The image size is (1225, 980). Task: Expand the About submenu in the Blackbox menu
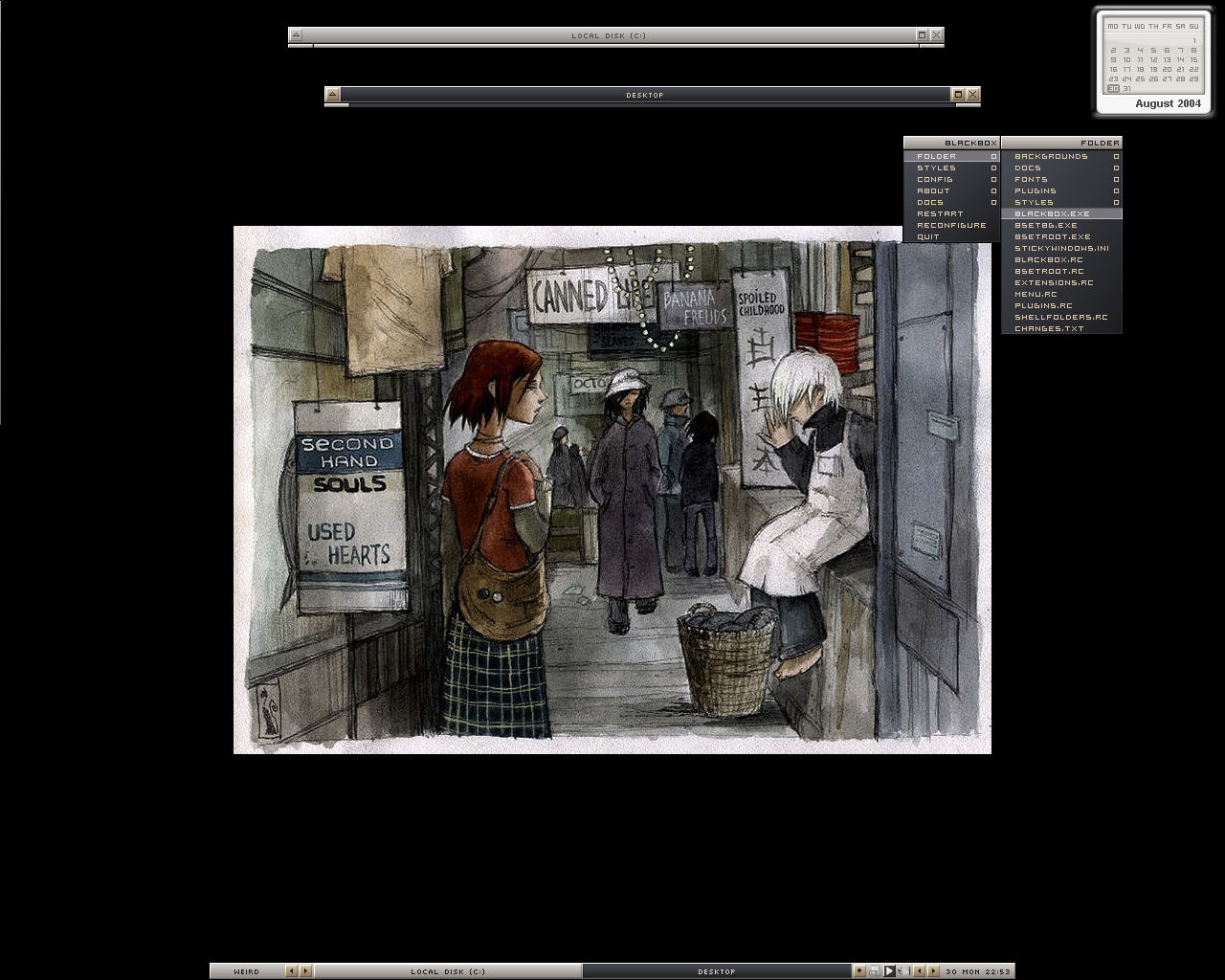tap(951, 190)
